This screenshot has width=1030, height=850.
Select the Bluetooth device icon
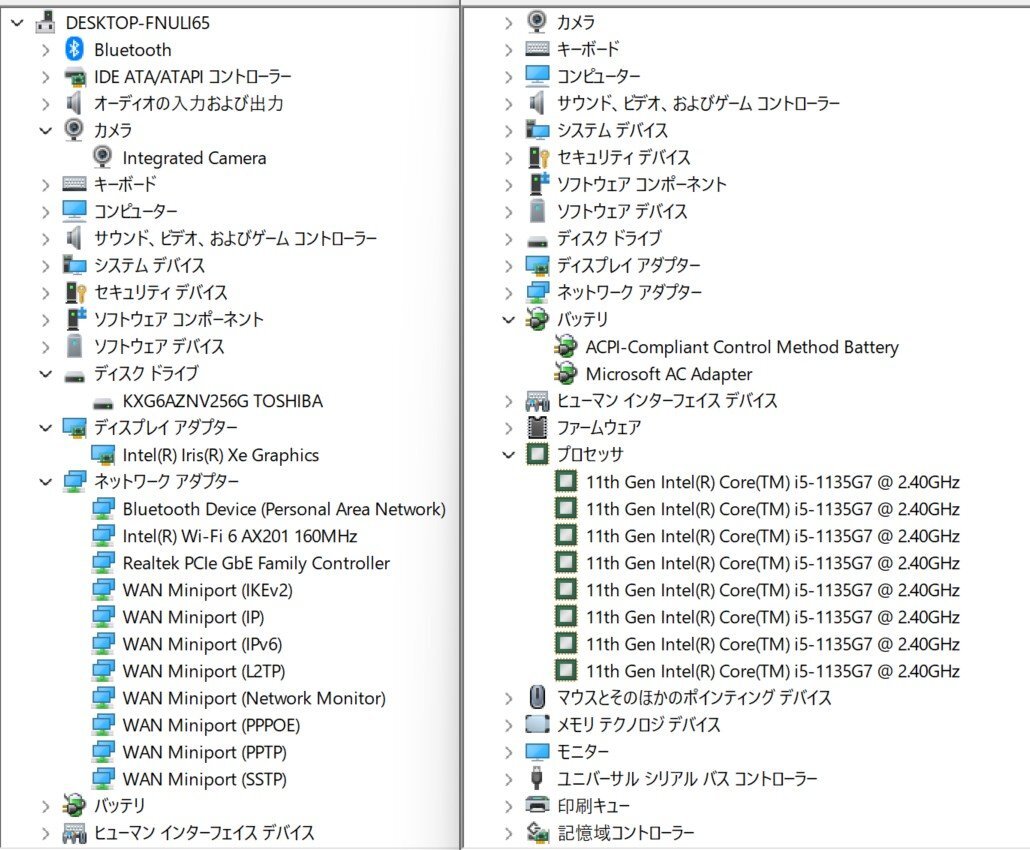coord(72,49)
